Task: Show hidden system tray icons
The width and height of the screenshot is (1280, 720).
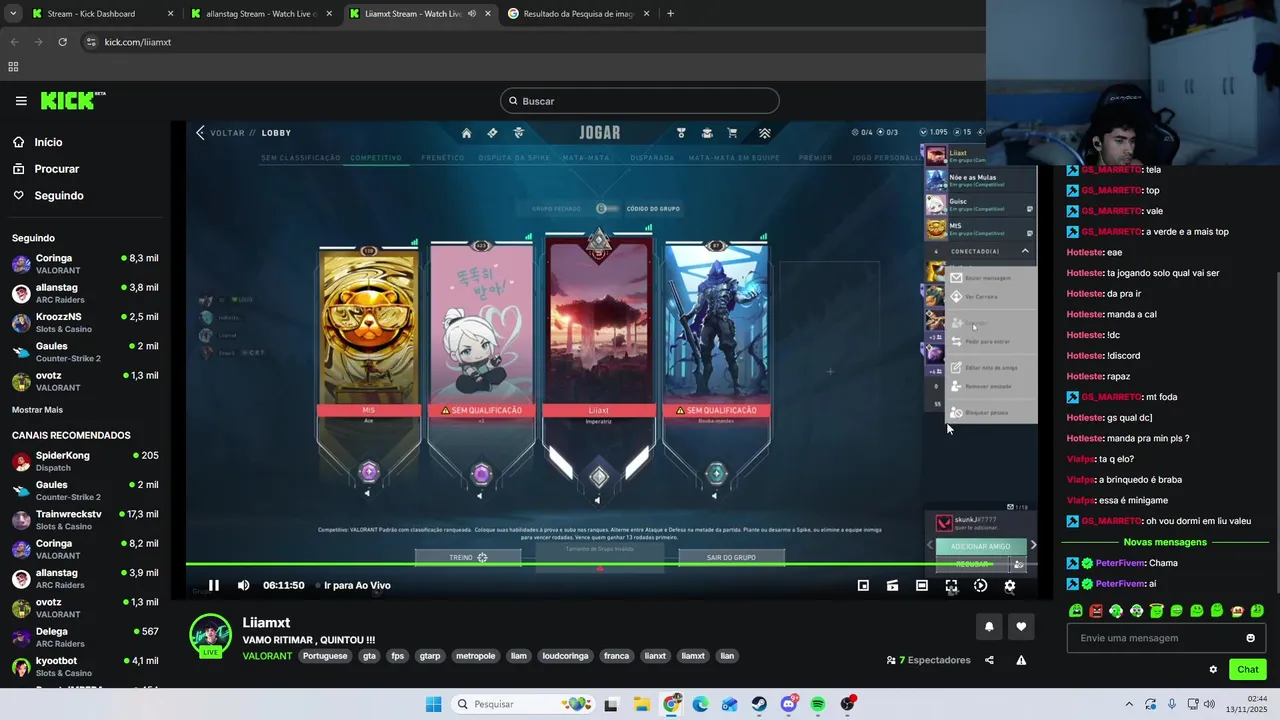Action: [x=1129, y=704]
